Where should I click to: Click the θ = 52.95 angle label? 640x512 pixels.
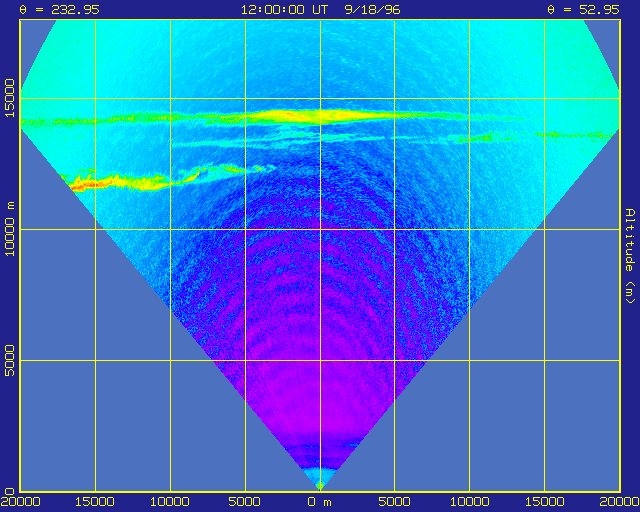pos(584,9)
